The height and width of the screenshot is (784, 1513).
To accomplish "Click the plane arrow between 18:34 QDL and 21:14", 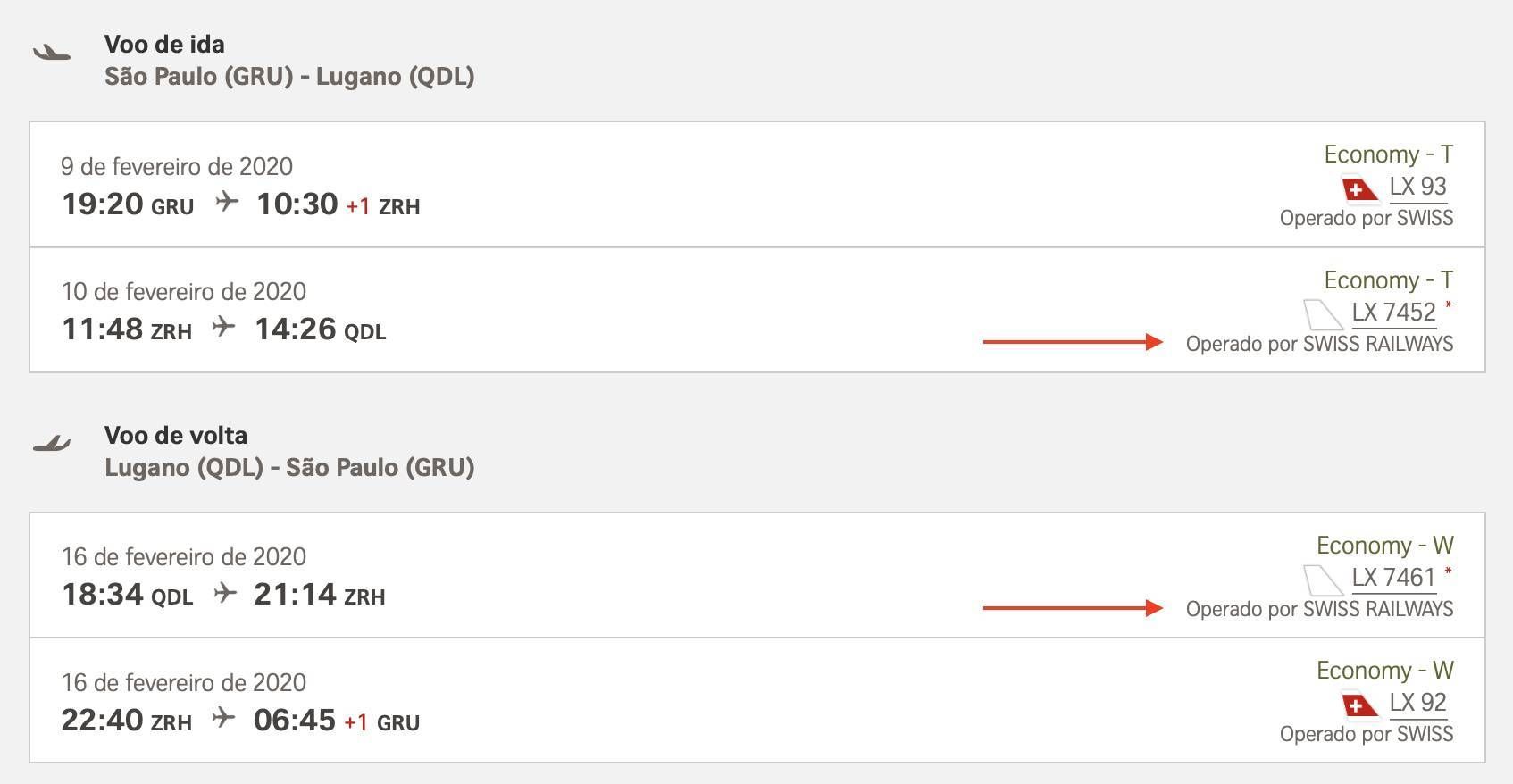I will pos(225,593).
